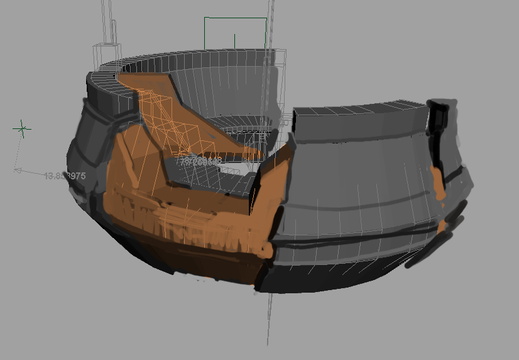Select the green locator cross marker

[x=22, y=129]
